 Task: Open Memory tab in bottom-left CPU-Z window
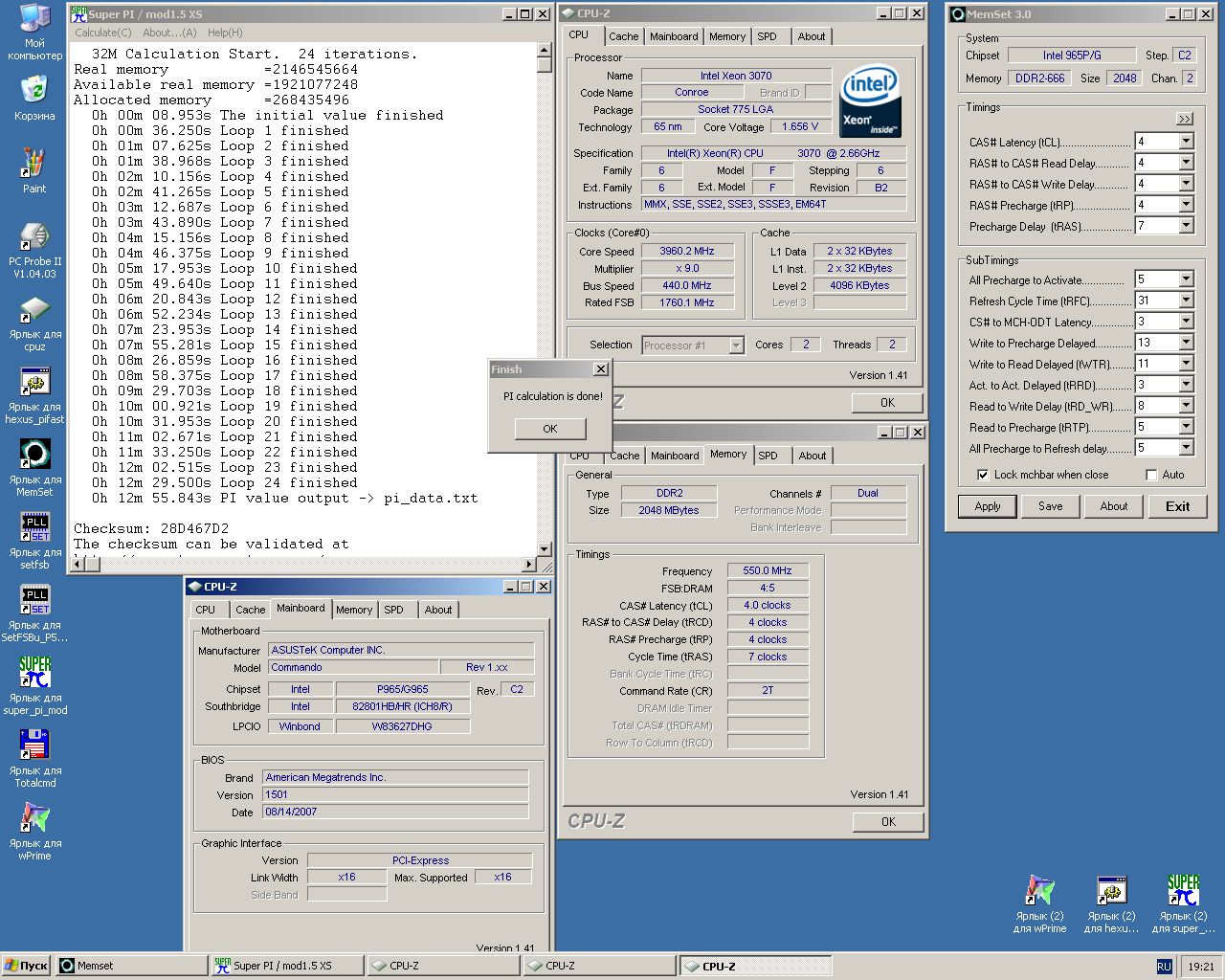[x=354, y=610]
